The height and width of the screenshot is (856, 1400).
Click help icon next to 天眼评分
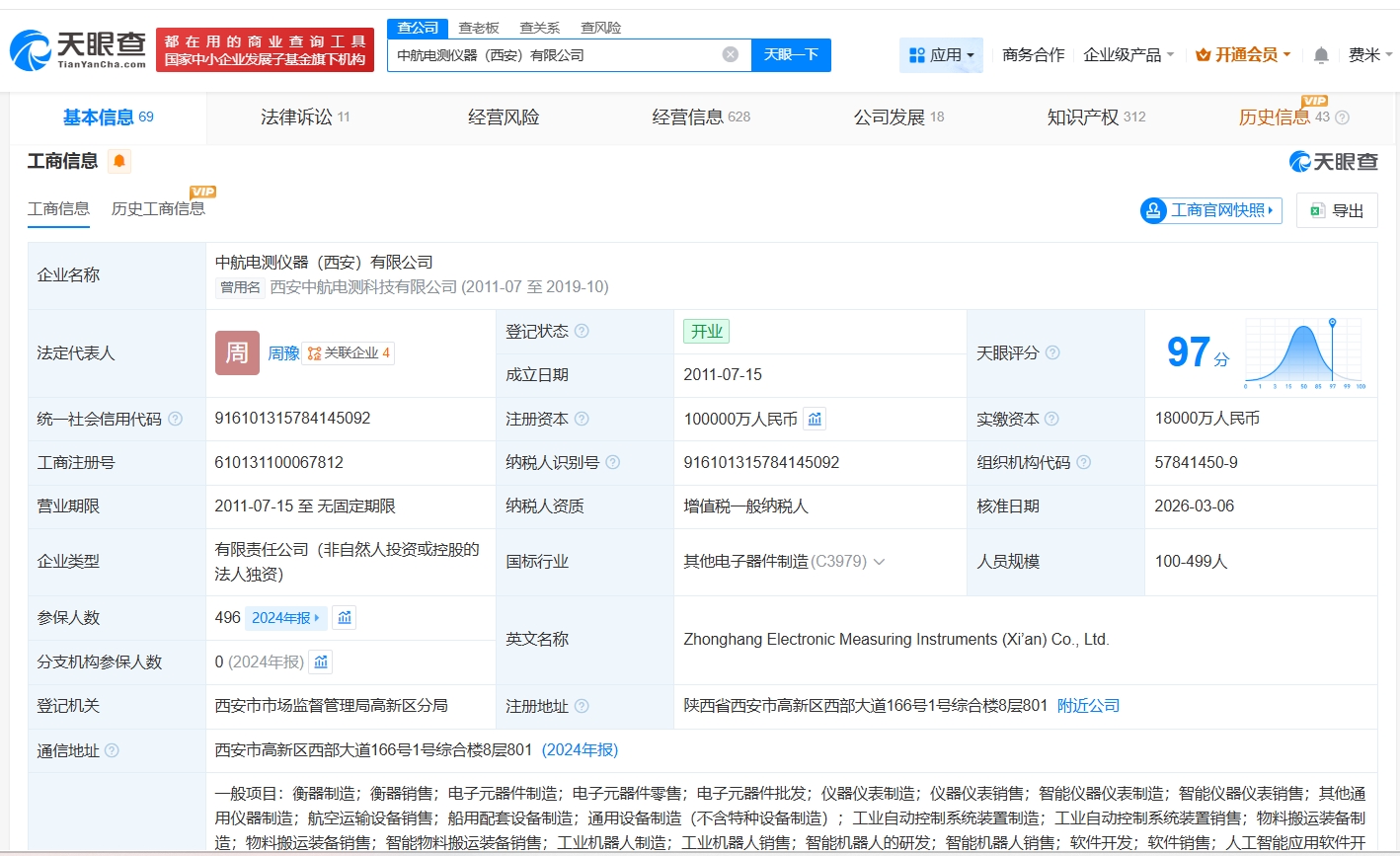(x=1053, y=353)
